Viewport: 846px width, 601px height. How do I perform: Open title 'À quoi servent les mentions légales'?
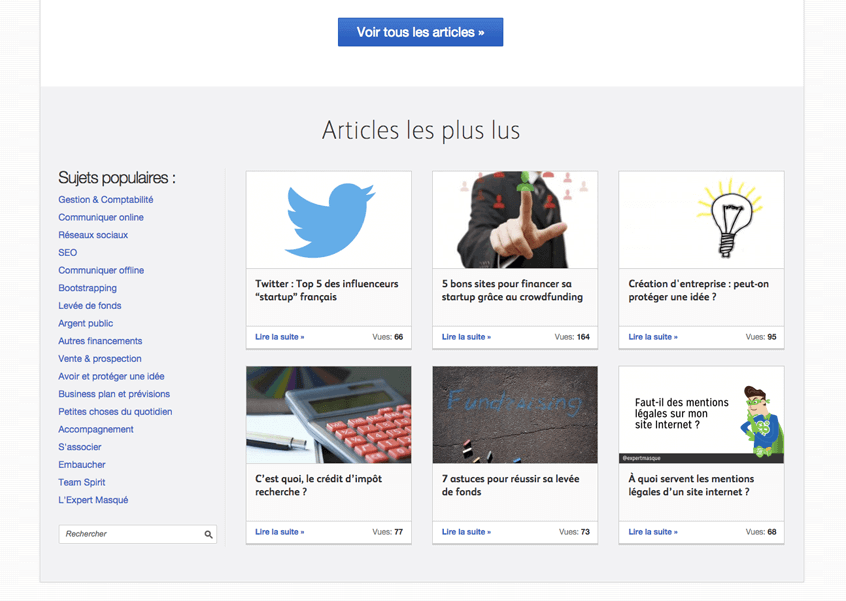(691, 485)
